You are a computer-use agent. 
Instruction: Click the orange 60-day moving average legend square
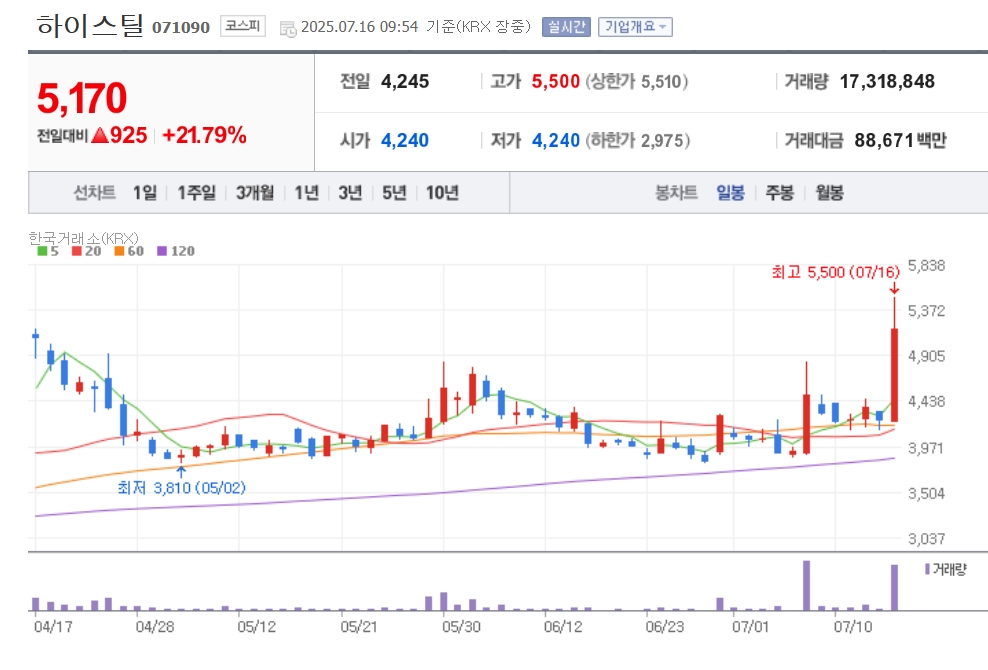(119, 251)
